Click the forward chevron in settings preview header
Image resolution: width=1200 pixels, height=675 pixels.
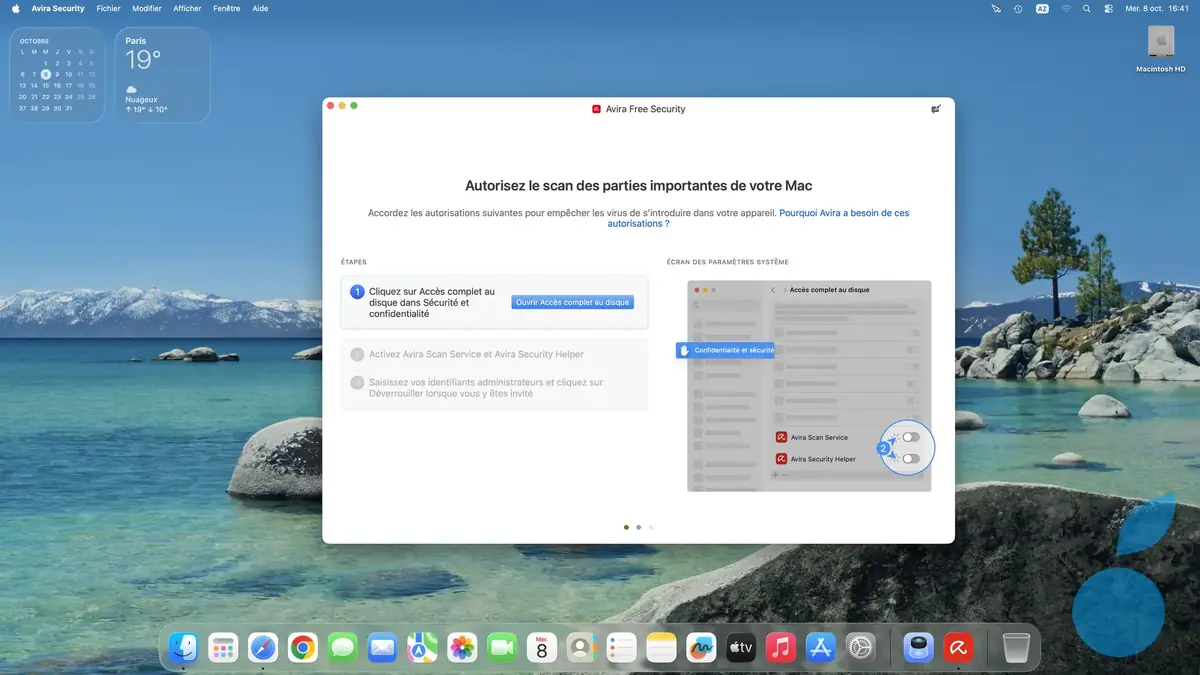click(784, 290)
